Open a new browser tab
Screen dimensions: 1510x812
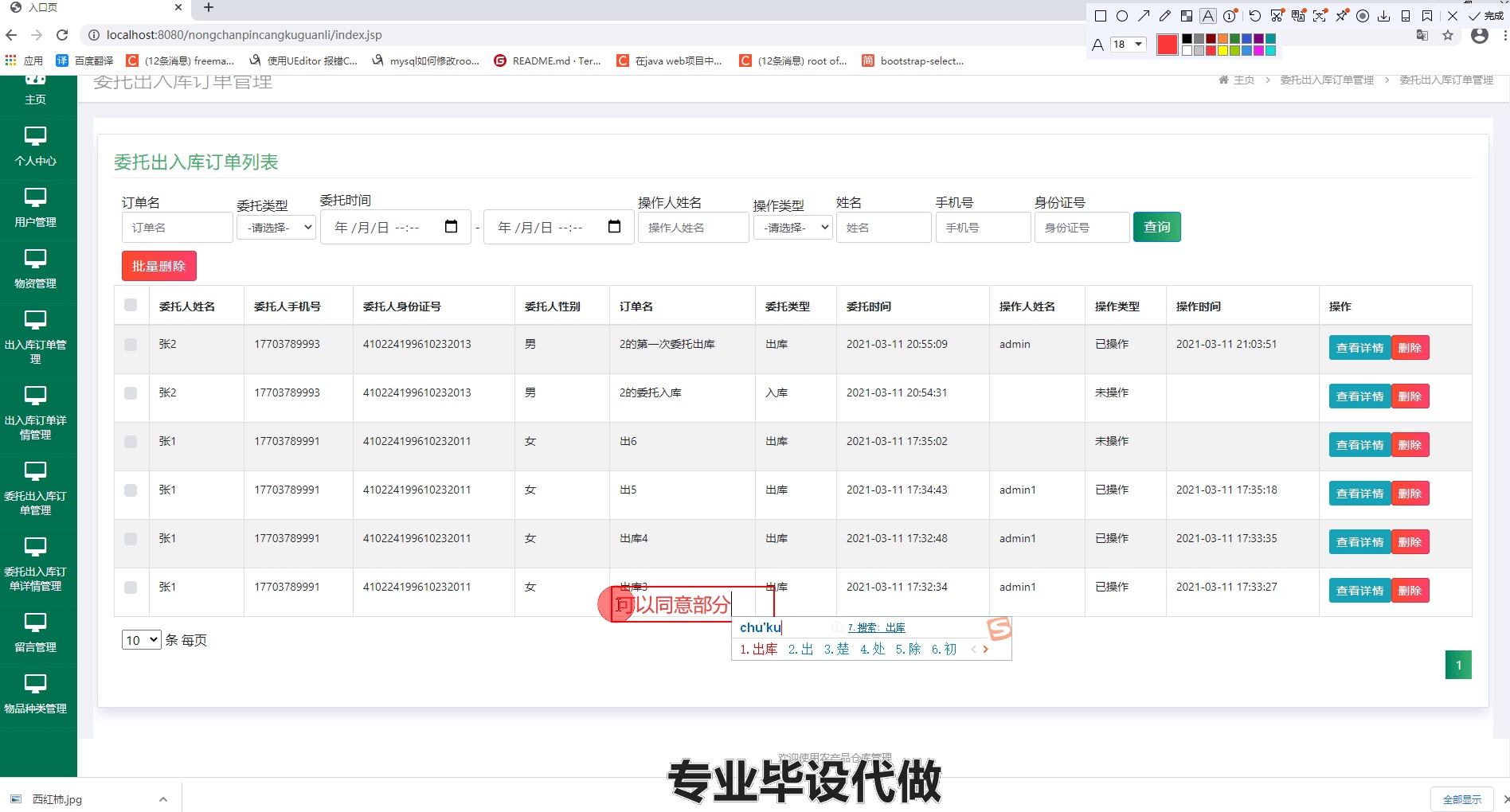tap(209, 8)
